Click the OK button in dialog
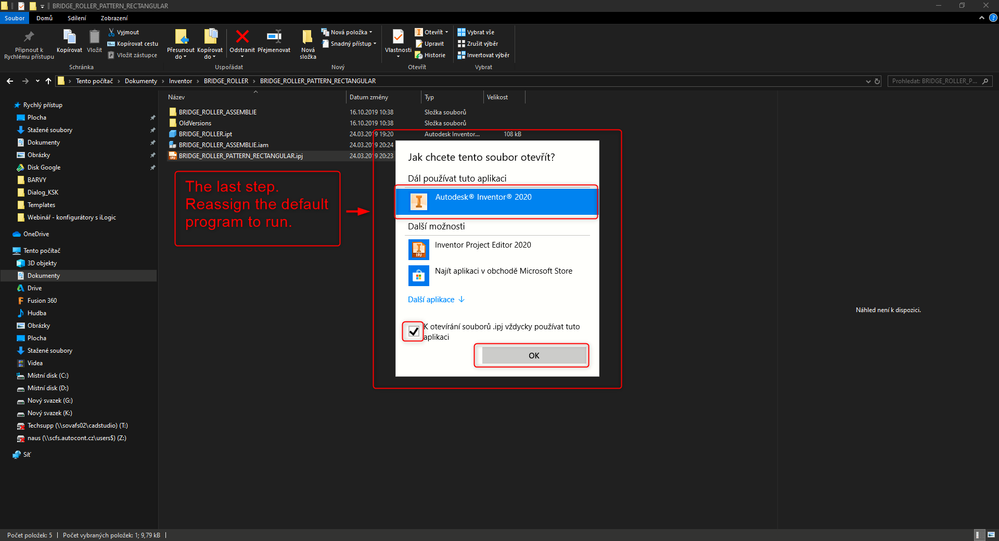This screenshot has width=999, height=541. click(x=534, y=356)
